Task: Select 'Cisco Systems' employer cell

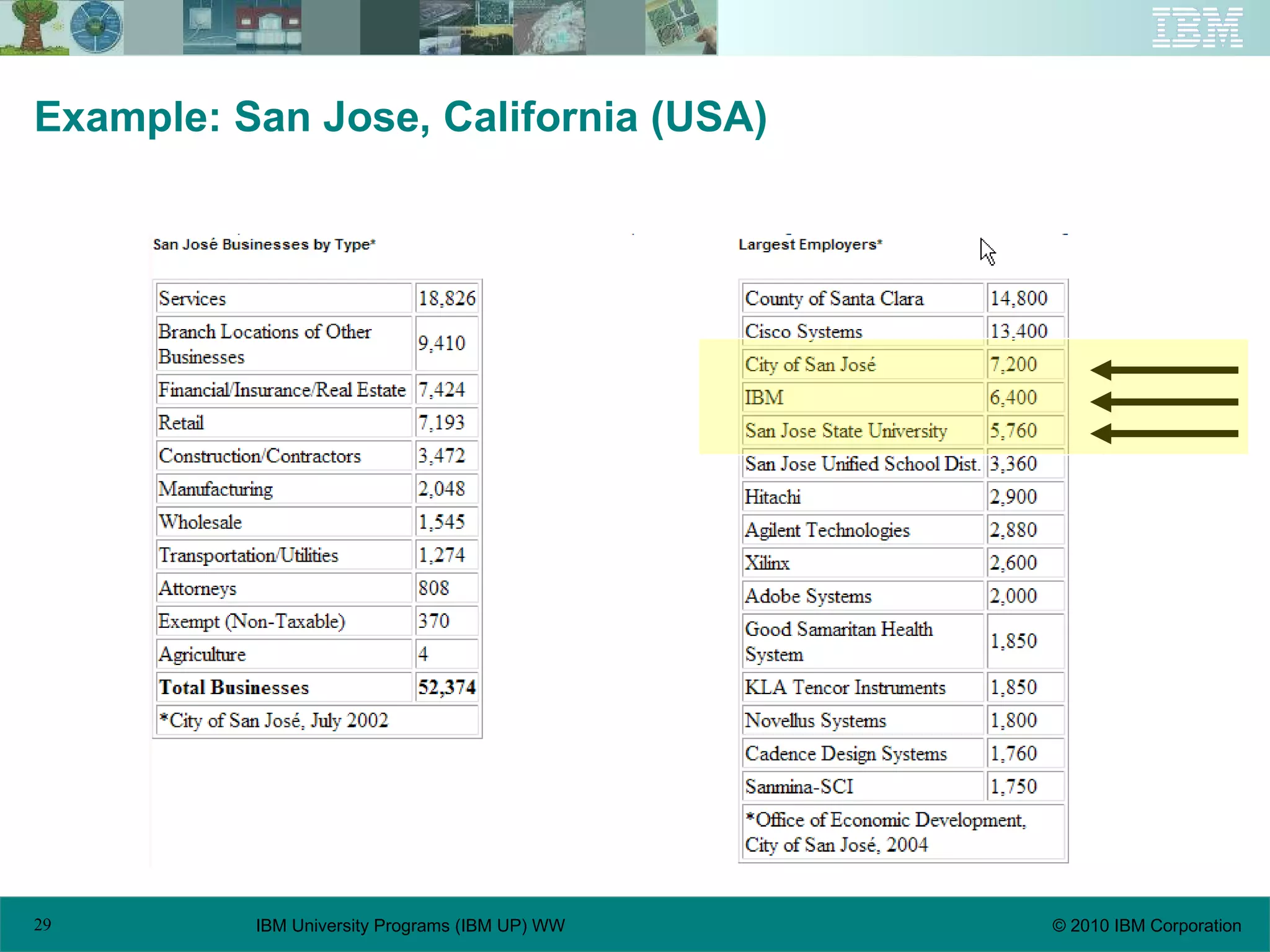Action: coord(863,331)
